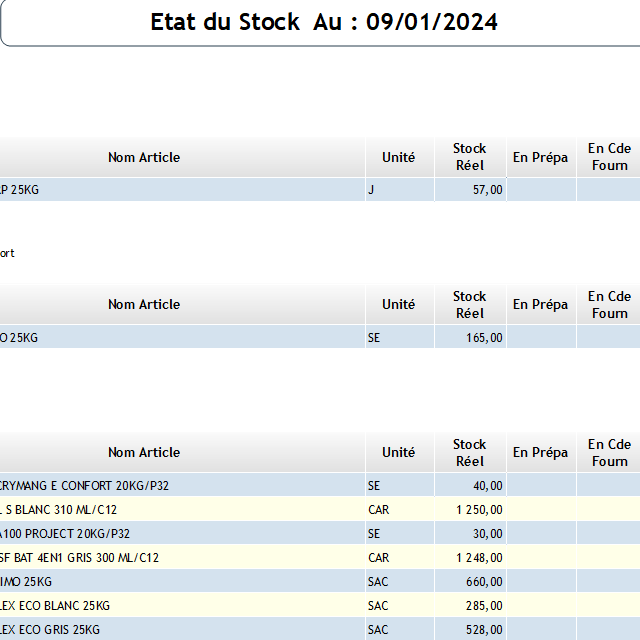Screen dimensions: 640x640
Task: Select unit J in the first table
Action: click(371, 190)
